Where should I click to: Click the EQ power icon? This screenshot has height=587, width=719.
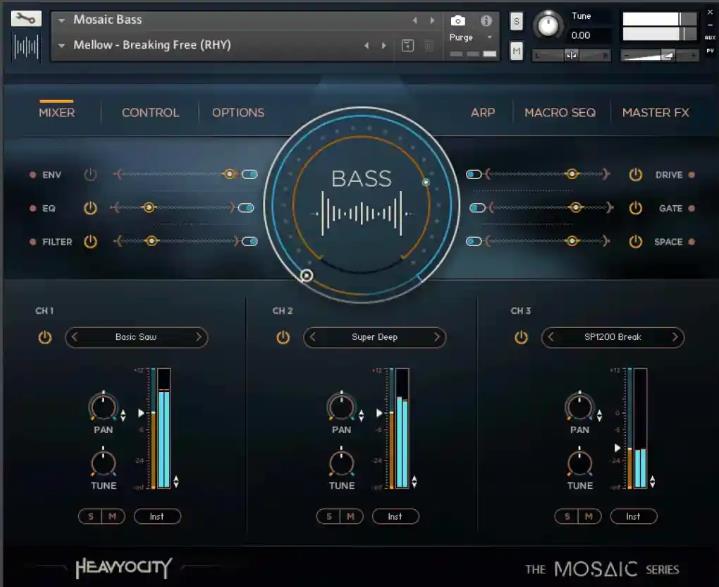[90, 208]
